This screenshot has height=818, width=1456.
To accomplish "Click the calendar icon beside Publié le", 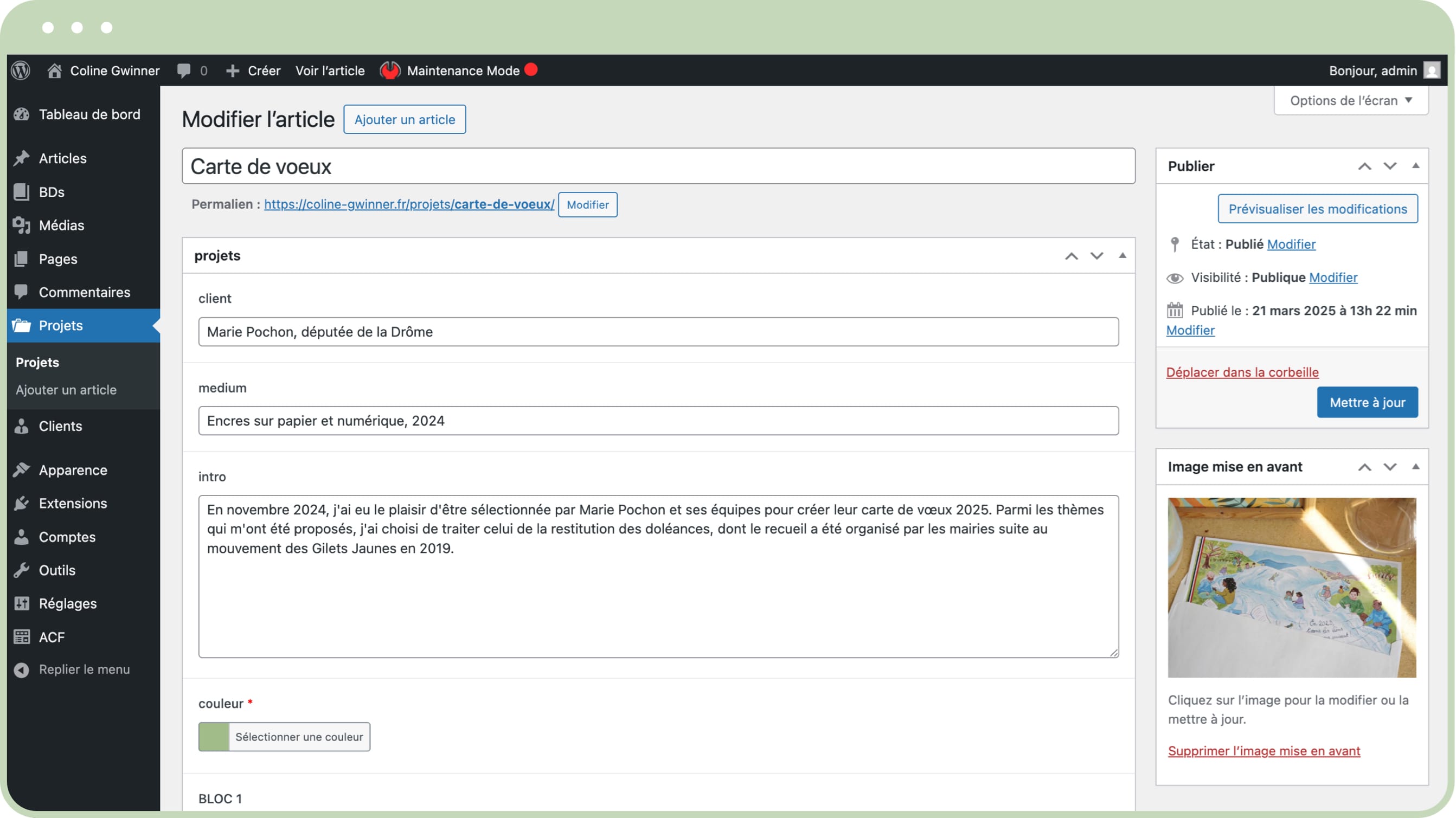I will pyautogui.click(x=1175, y=310).
